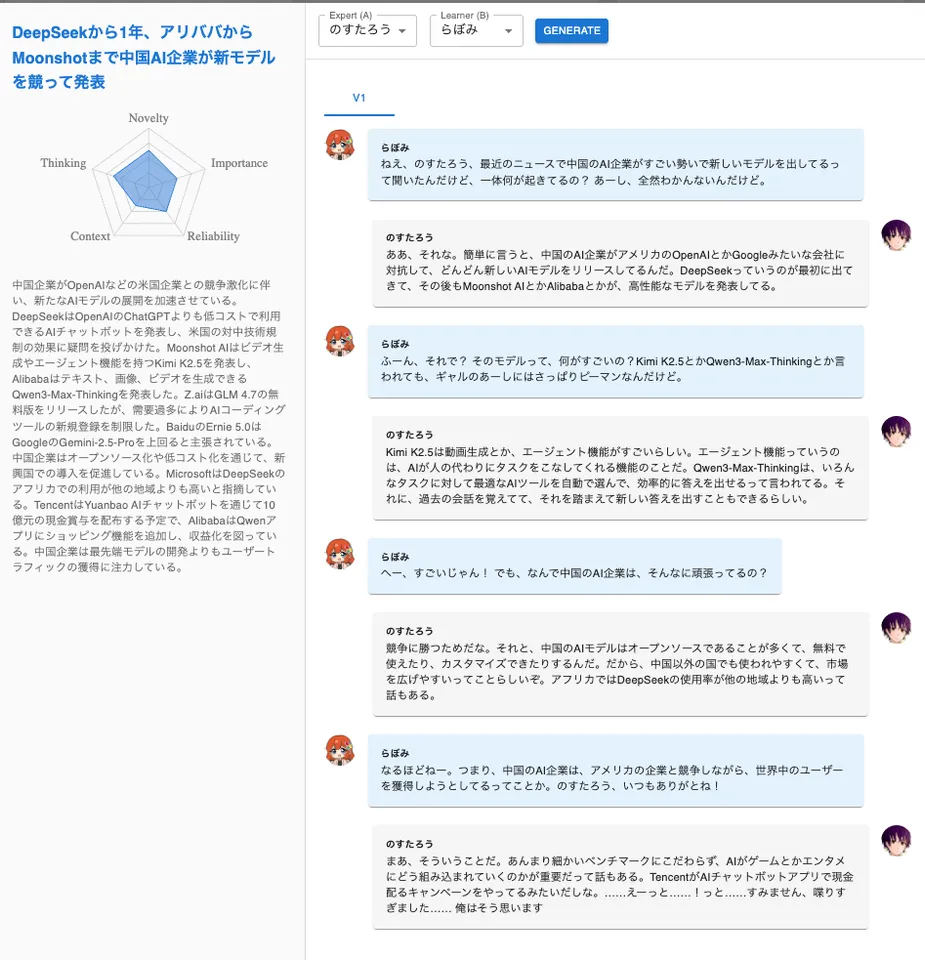925x960 pixels.
Task: Open the Expert (A) dropdown showing のすたろう
Action: (367, 31)
